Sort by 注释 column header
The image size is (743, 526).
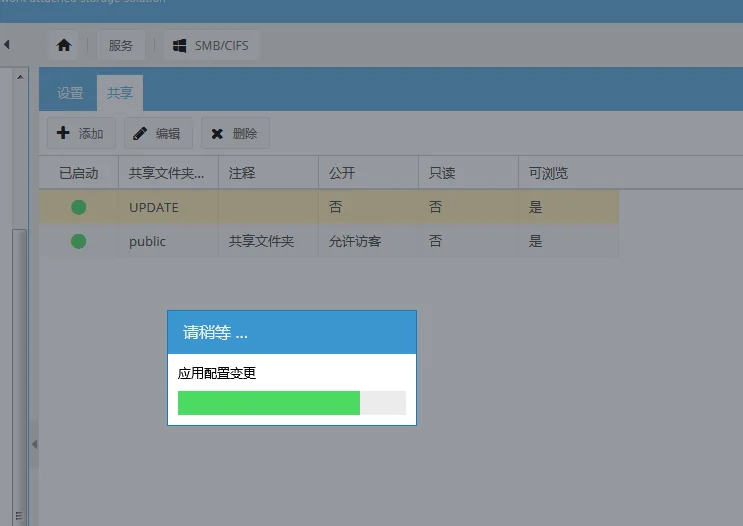[268, 173]
